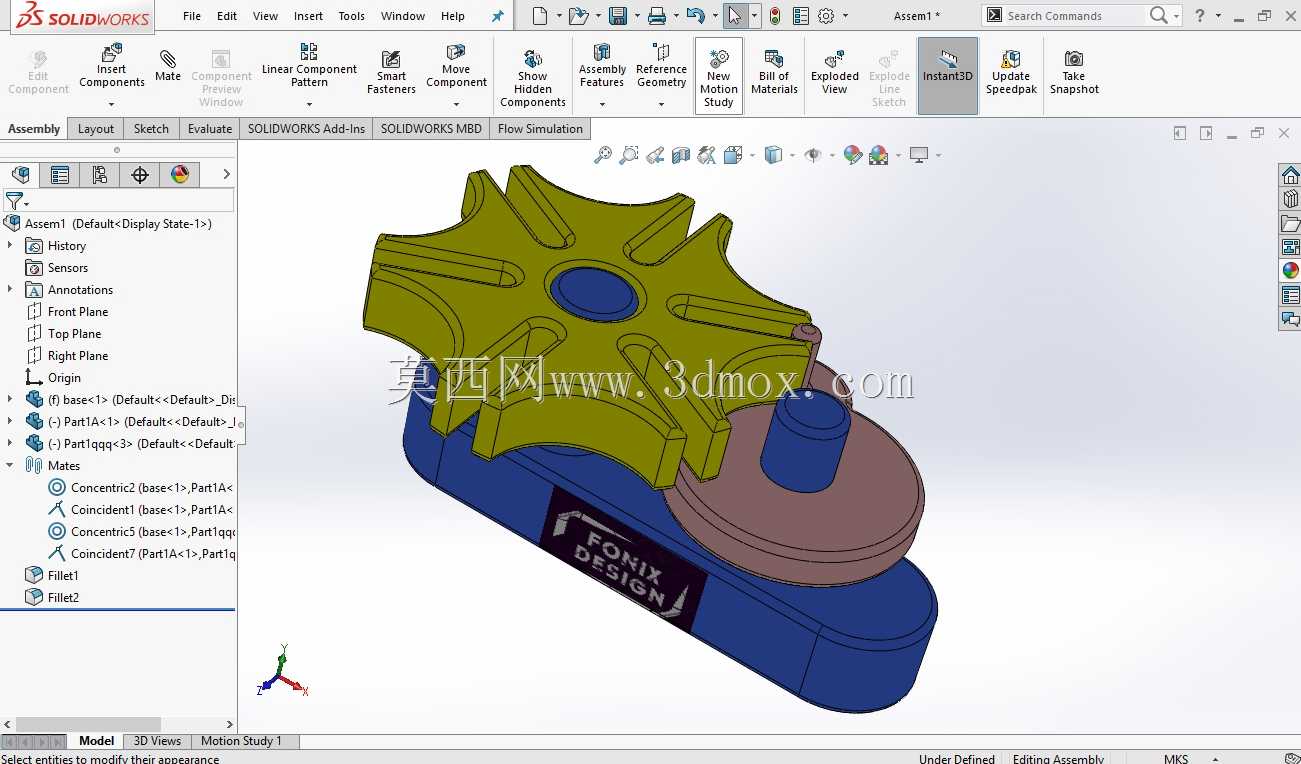This screenshot has height=764, width=1301.
Task: Select Concentric2 mate
Action: (140, 487)
